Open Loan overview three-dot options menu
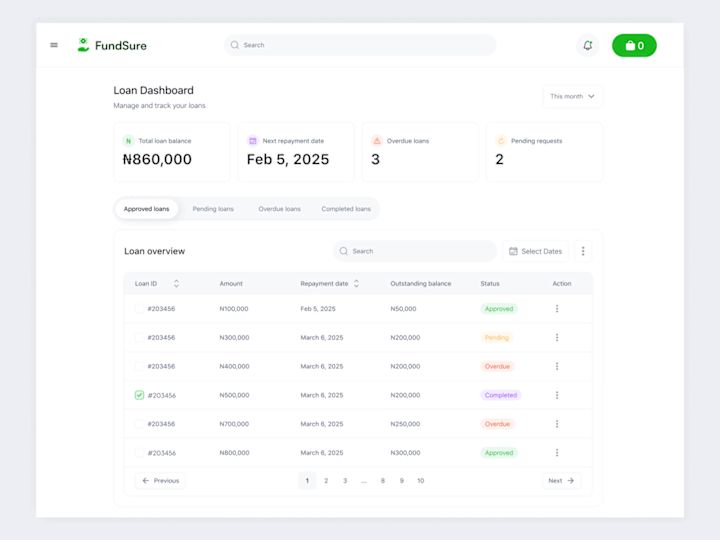Image resolution: width=720 pixels, height=540 pixels. pyautogui.click(x=583, y=251)
